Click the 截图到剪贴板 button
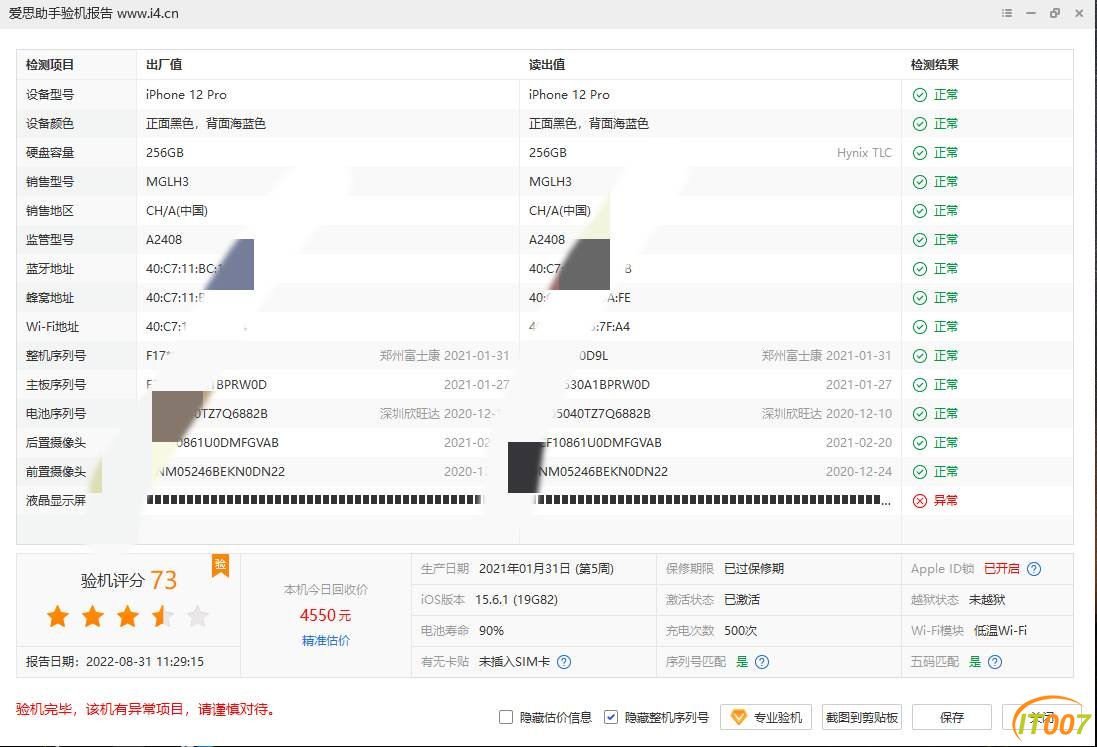1097x747 pixels. pyautogui.click(x=862, y=717)
